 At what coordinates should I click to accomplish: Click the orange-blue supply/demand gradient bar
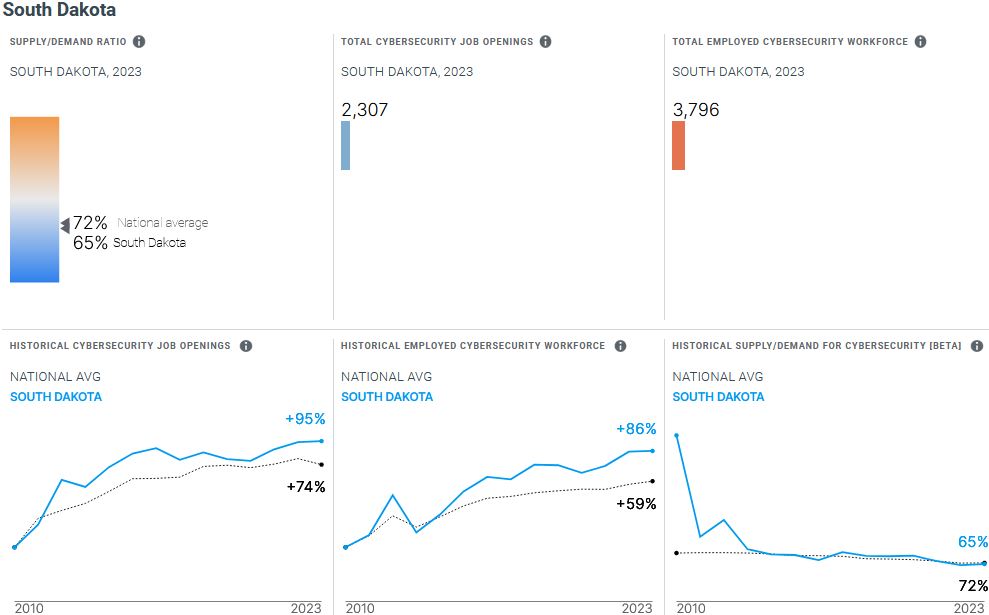coord(35,199)
